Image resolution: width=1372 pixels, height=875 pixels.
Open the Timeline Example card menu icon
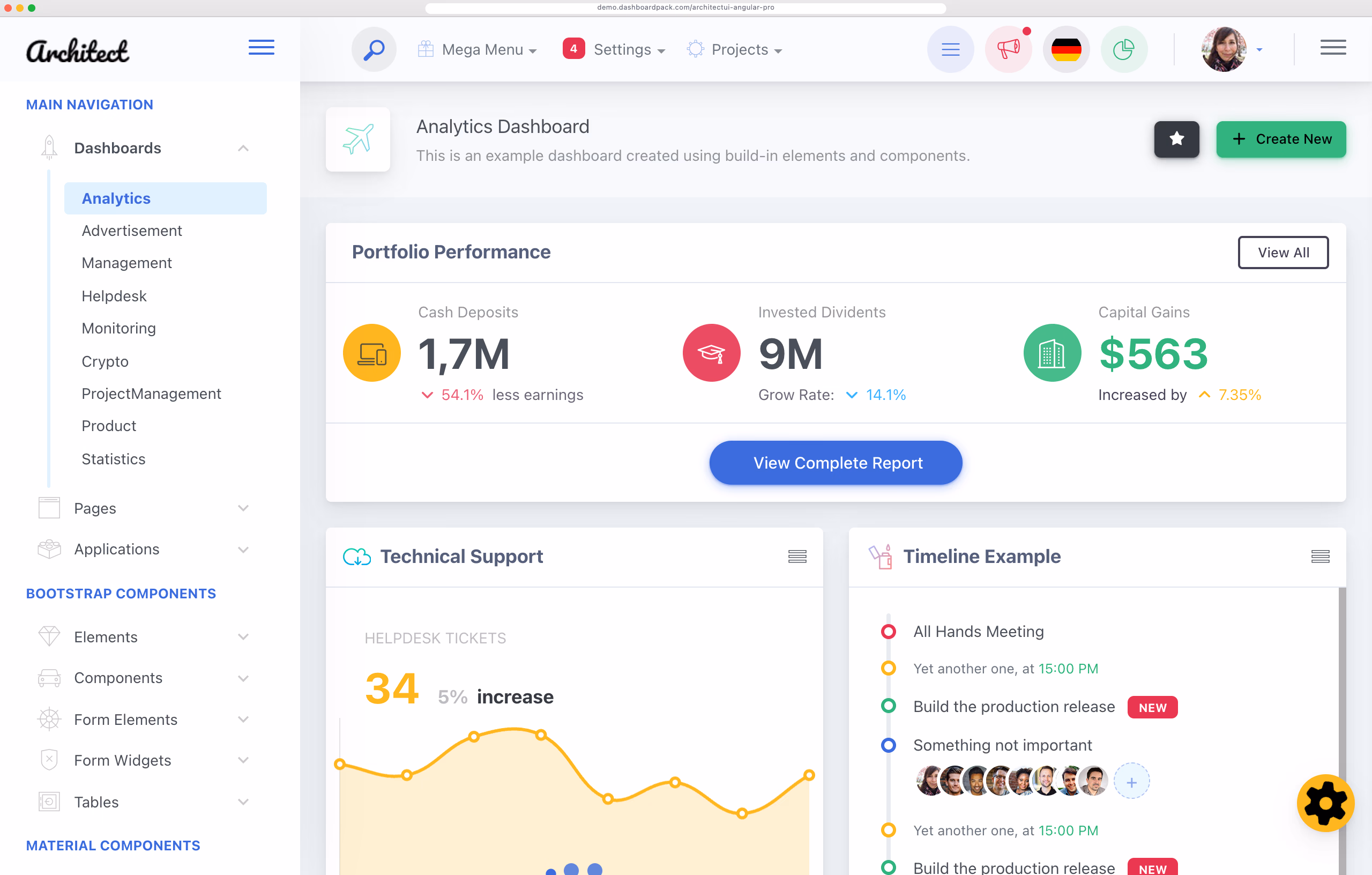(1320, 557)
